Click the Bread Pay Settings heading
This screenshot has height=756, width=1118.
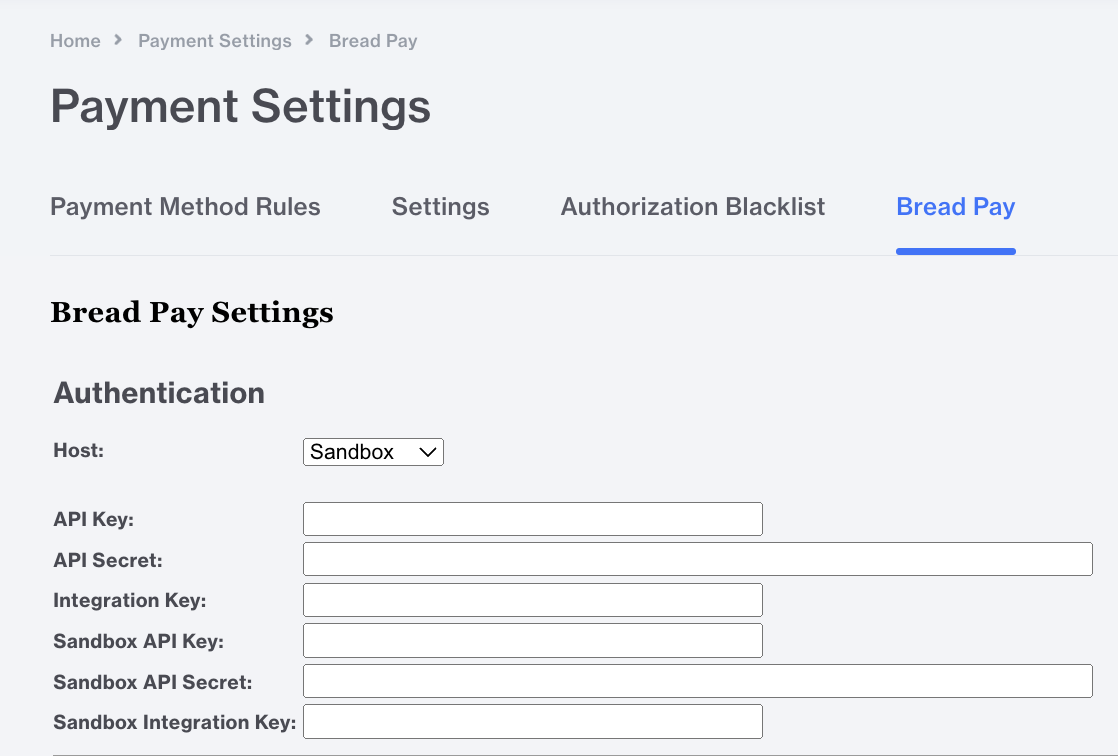192,313
